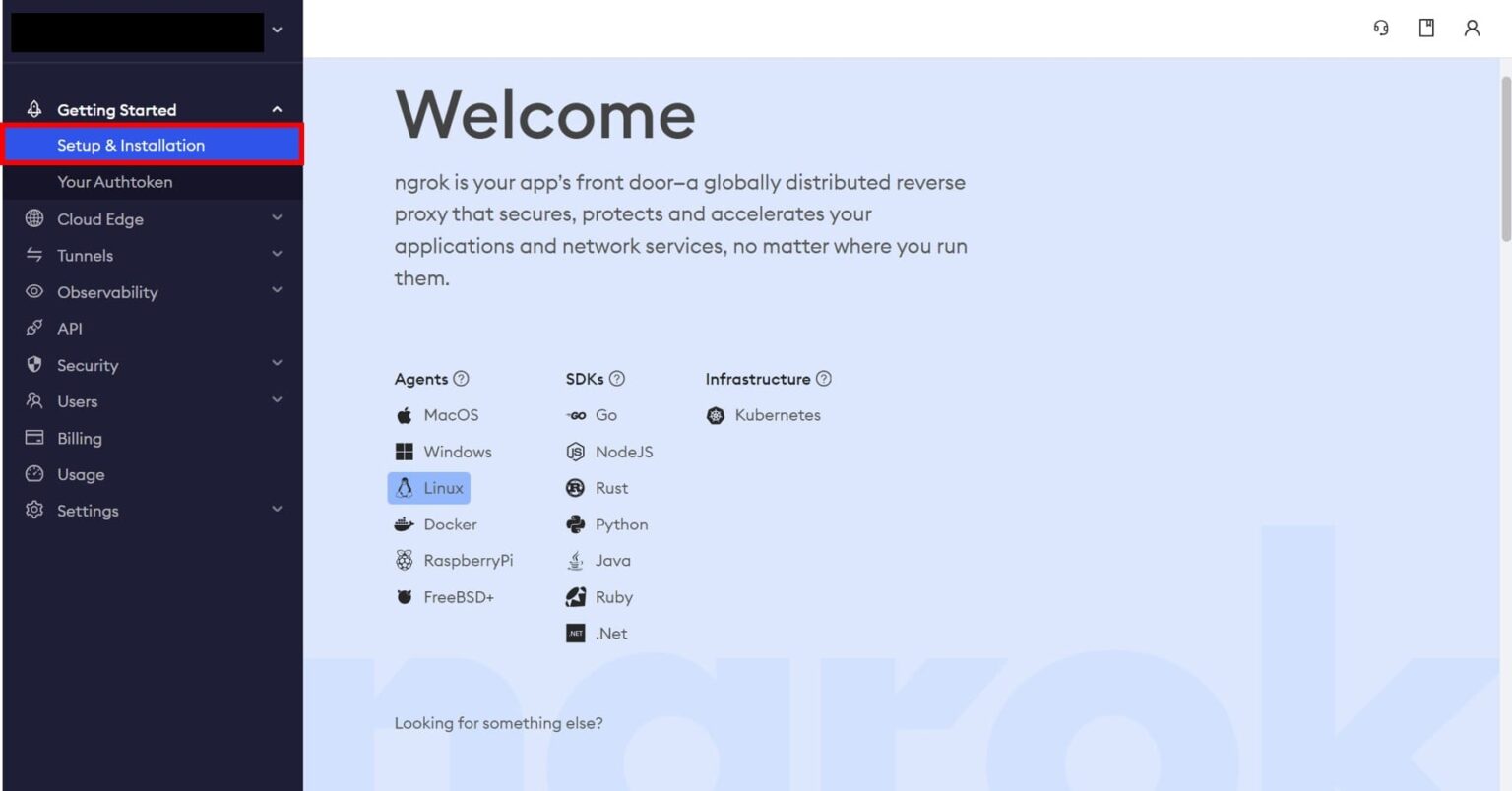The image size is (1512, 791).
Task: Open the account switcher dropdown arrow
Action: (277, 30)
